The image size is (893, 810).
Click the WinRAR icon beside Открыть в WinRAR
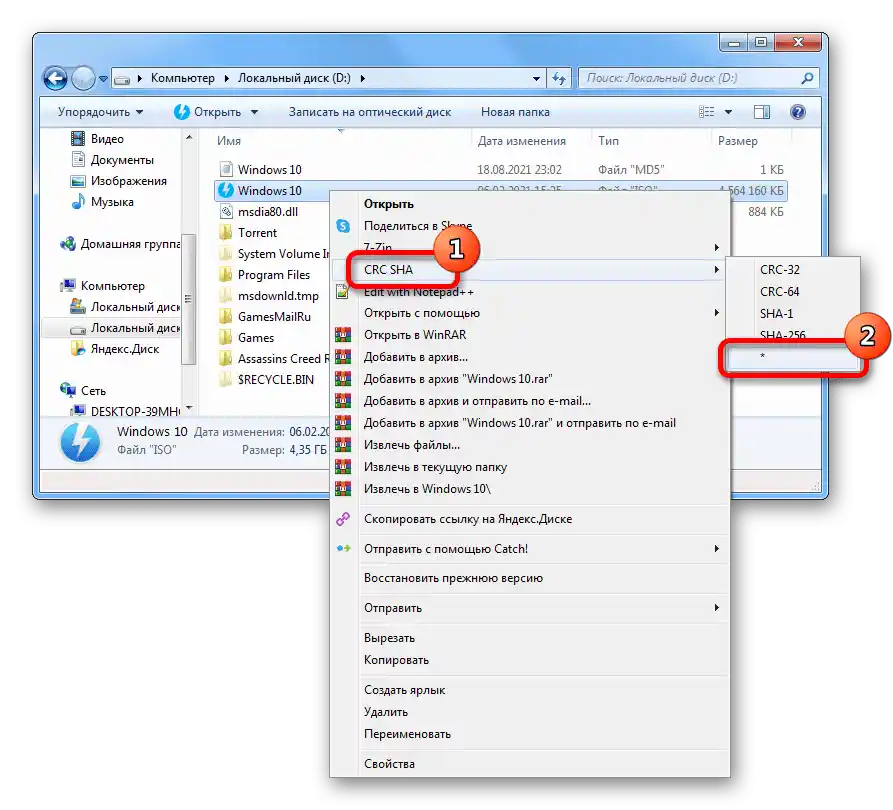pyautogui.click(x=343, y=335)
